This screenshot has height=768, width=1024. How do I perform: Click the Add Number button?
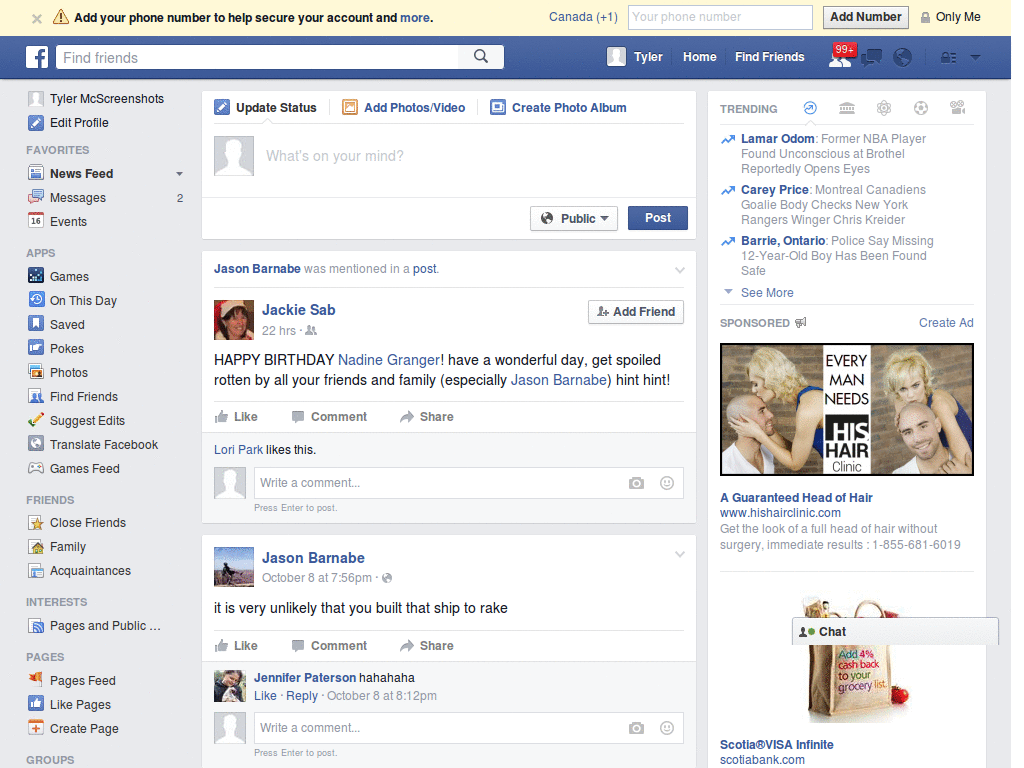865,17
